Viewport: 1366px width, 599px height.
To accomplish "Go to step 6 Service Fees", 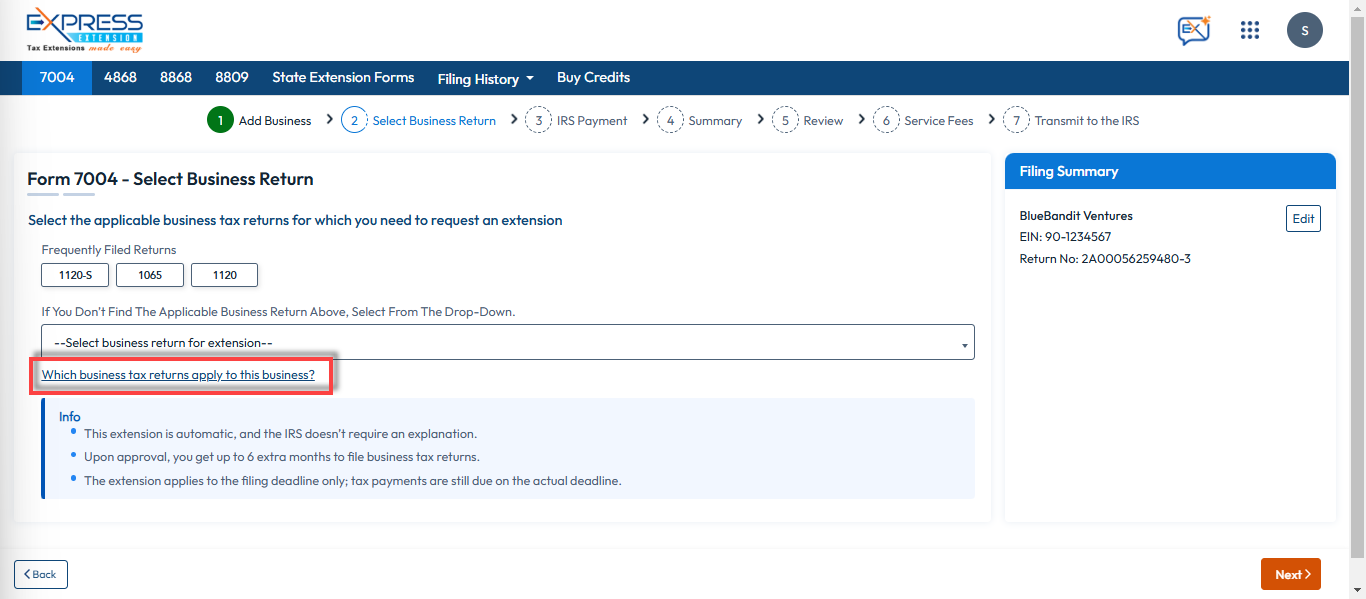I will (923, 120).
